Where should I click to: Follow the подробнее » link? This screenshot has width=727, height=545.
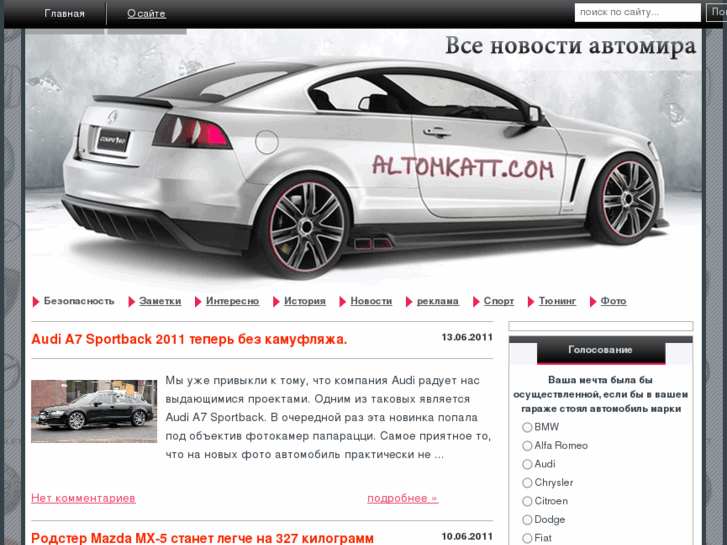tap(402, 498)
